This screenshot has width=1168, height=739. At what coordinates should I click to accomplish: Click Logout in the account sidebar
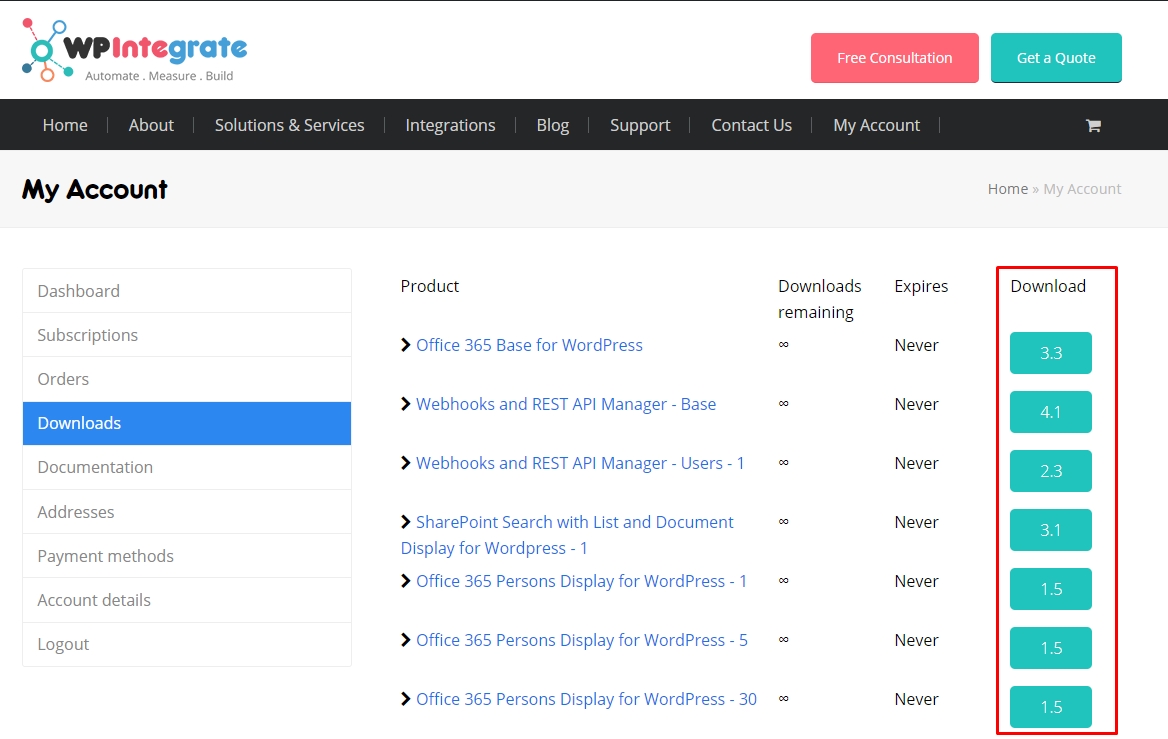point(187,644)
